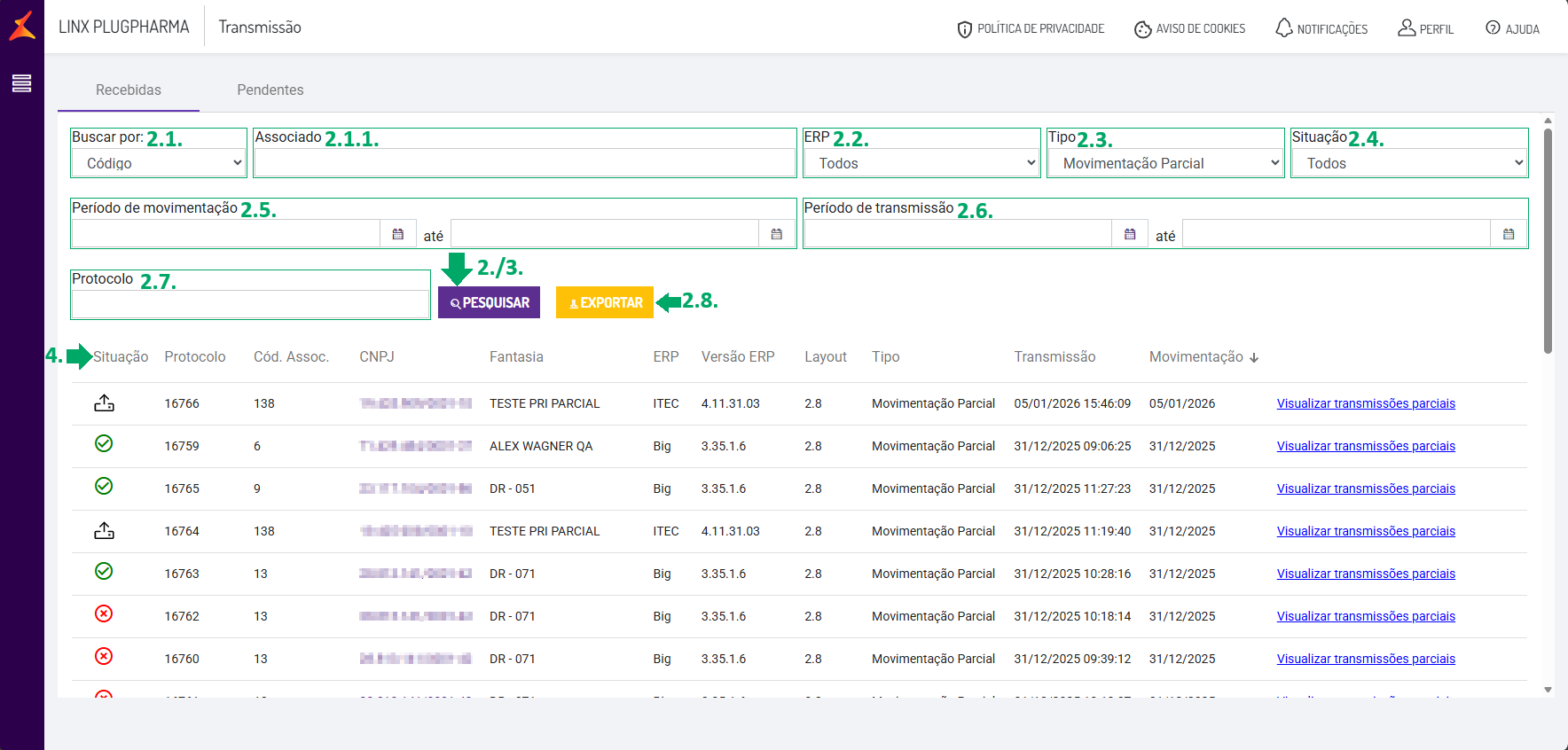The height and width of the screenshot is (750, 1568).
Task: Open the Tipo dropdown showing Movimentação Parcial
Action: tap(1165, 163)
